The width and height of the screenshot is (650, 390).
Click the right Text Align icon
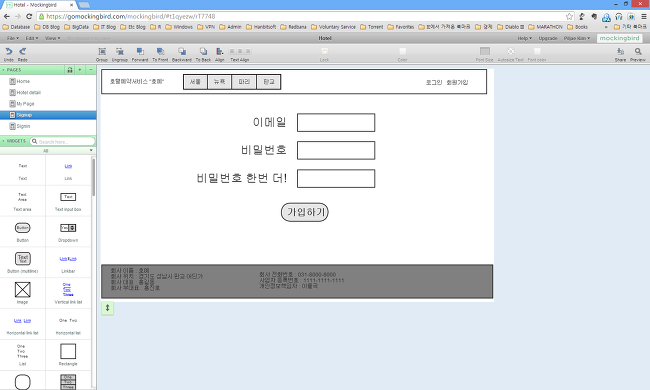click(x=247, y=51)
